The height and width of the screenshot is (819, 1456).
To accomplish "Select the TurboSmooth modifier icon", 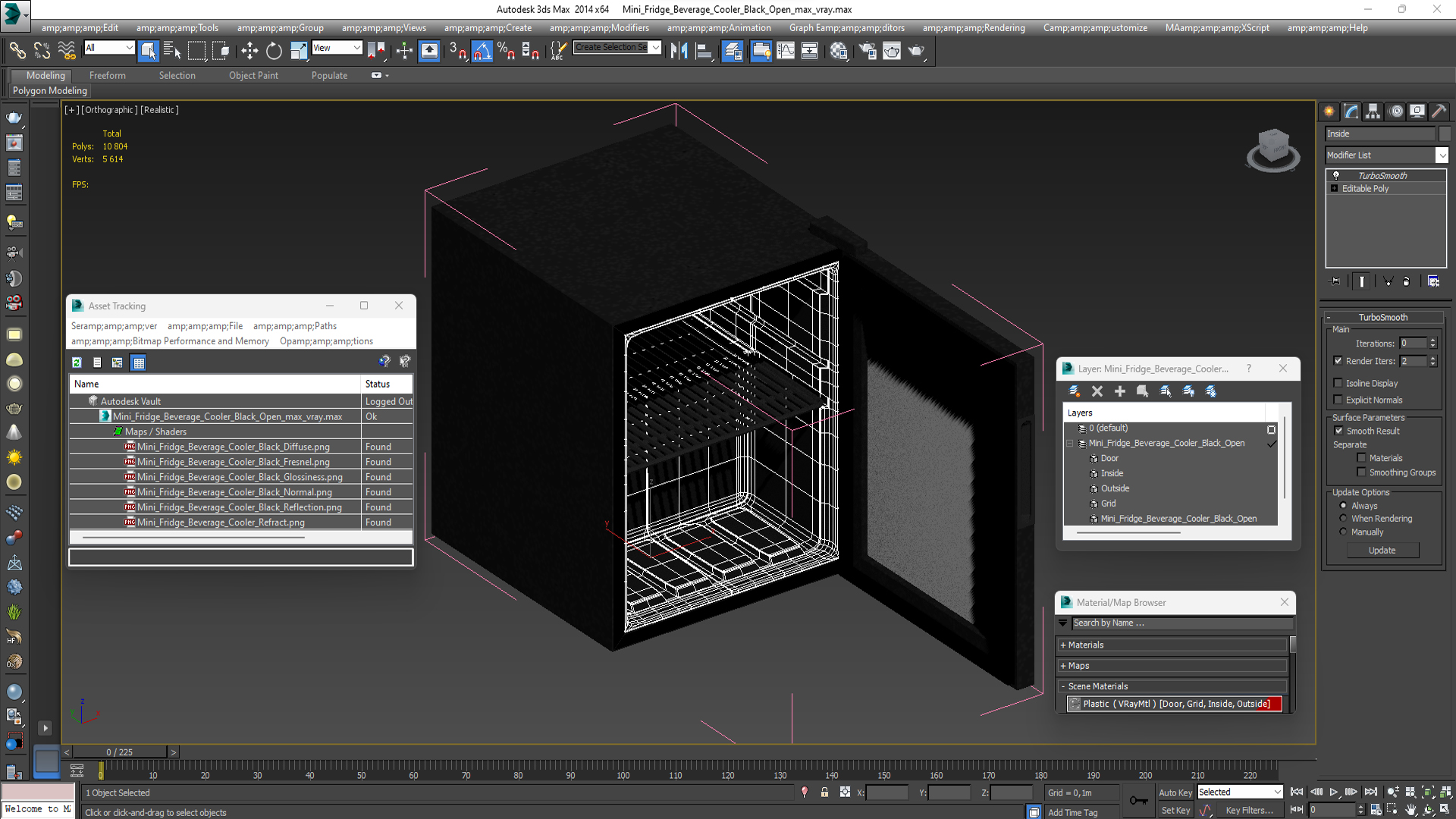I will (1337, 175).
